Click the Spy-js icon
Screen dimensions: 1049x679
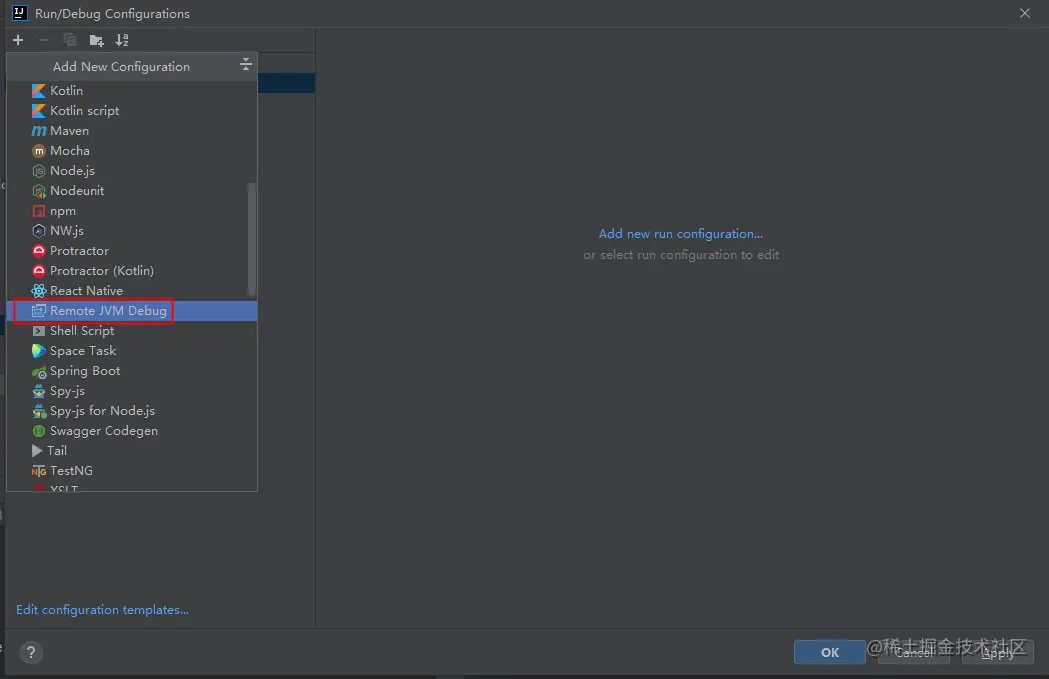[39, 391]
